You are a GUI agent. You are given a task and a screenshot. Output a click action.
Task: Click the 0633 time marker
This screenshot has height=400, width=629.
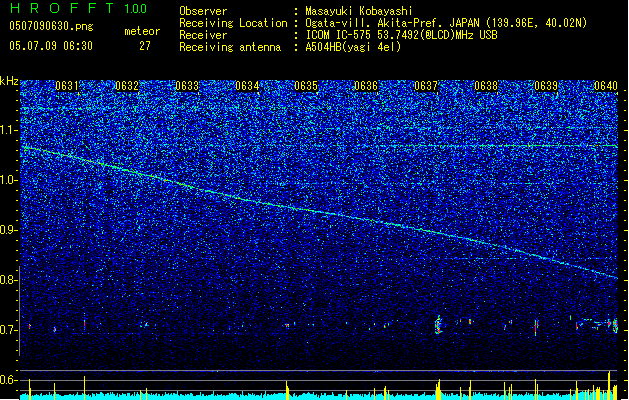pyautogui.click(x=187, y=86)
